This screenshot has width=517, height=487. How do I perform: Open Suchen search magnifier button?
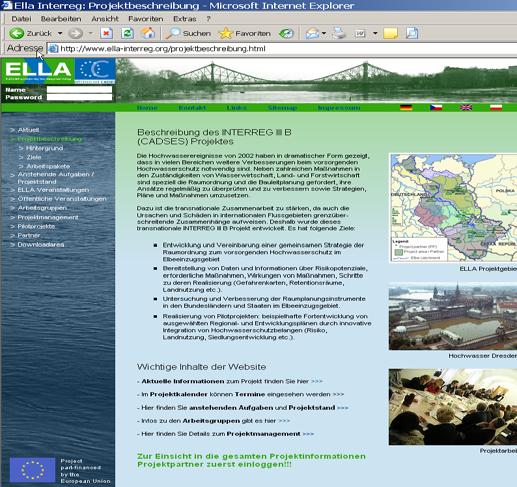point(189,33)
